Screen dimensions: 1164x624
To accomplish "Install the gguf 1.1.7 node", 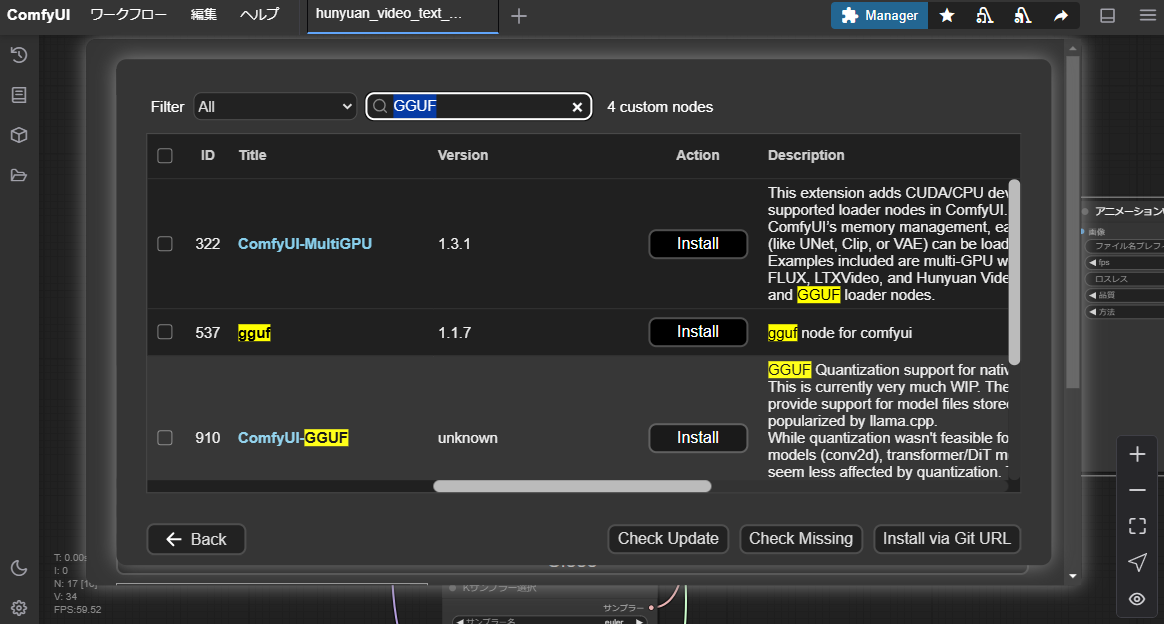I will 698,332.
